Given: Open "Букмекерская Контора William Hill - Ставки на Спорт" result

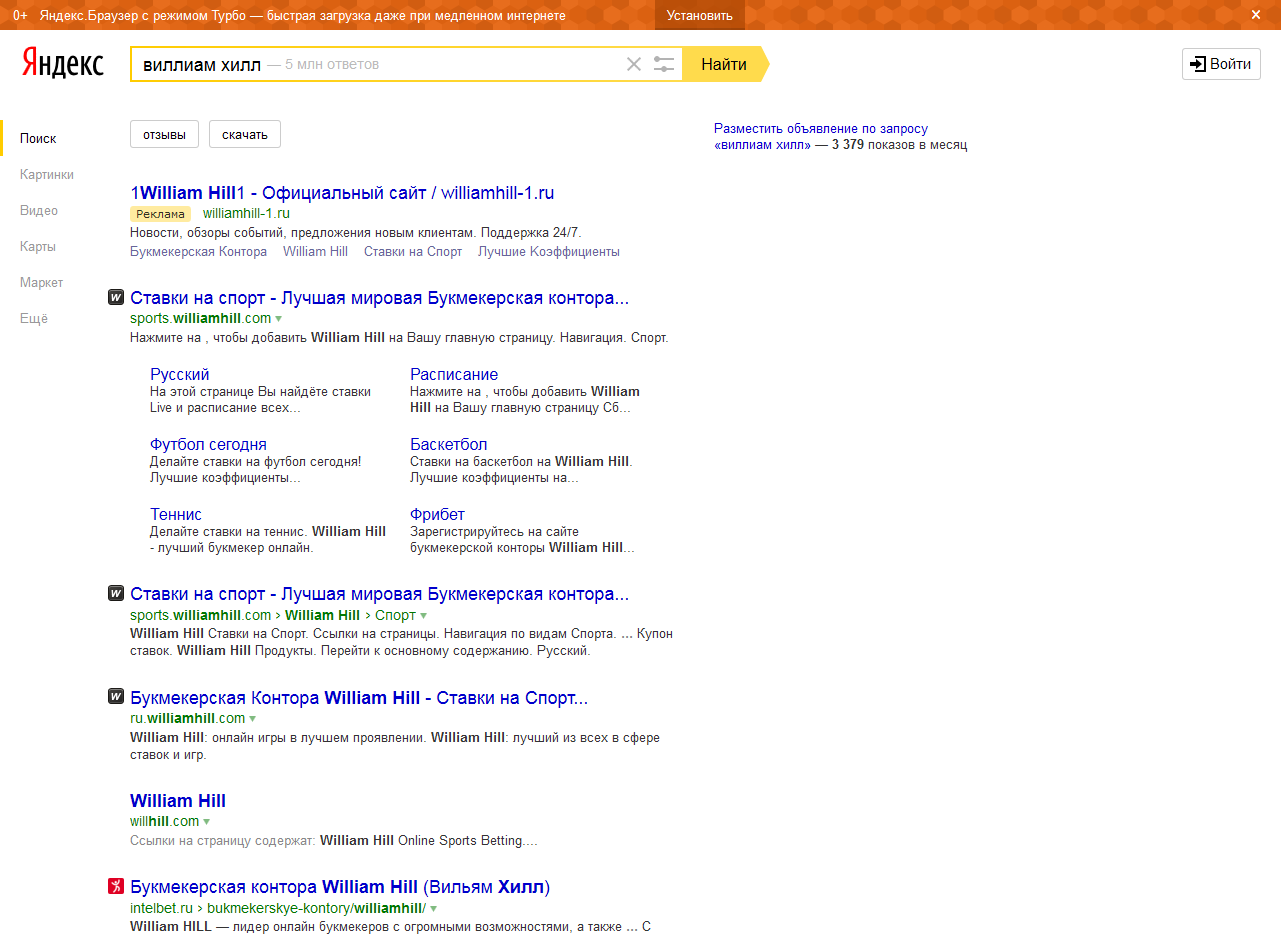Looking at the screenshot, I should pyautogui.click(x=359, y=698).
